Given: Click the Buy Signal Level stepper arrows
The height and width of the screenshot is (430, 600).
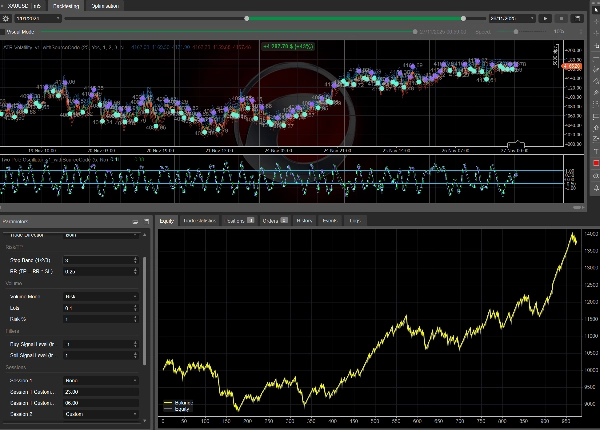Looking at the screenshot, I should point(135,344).
